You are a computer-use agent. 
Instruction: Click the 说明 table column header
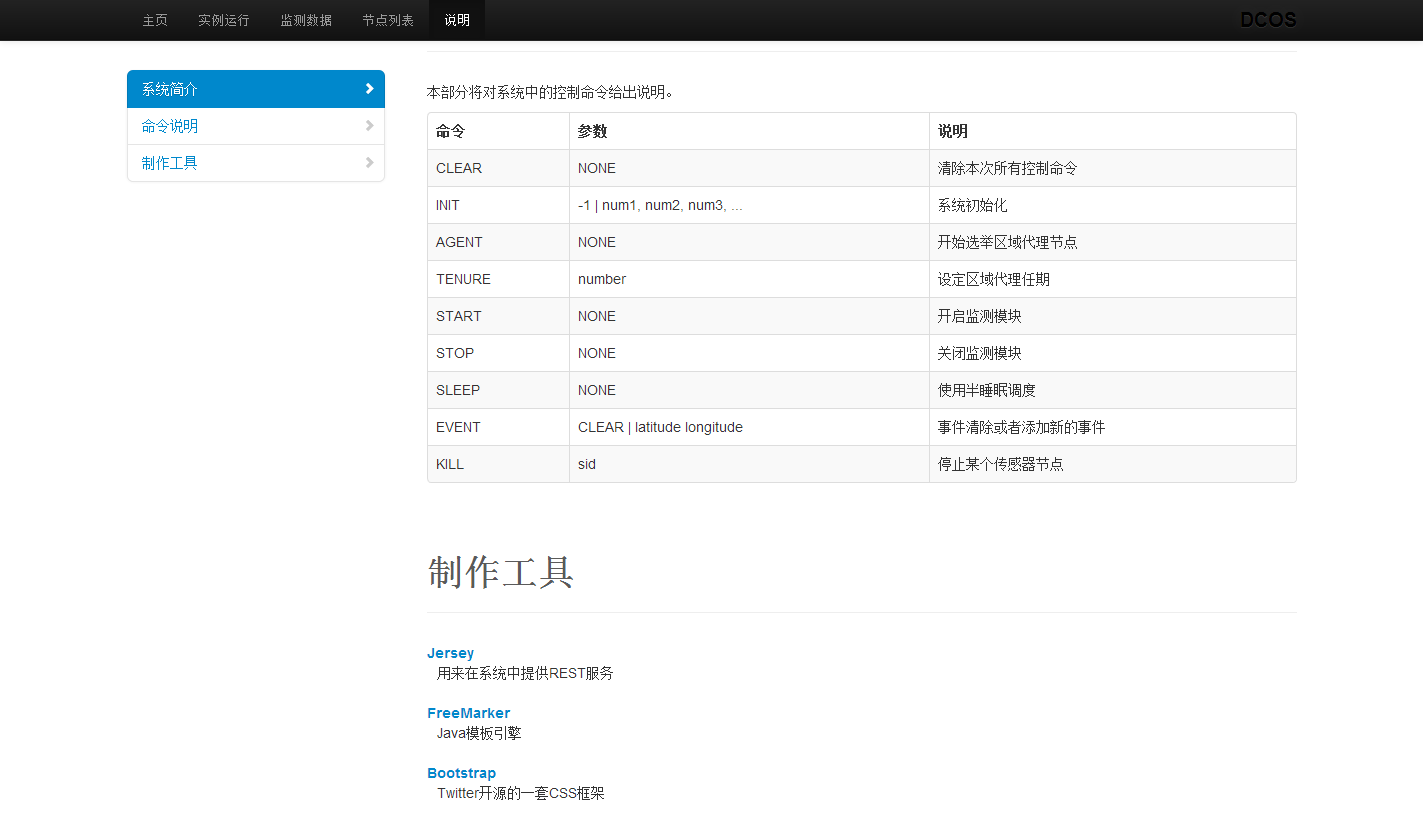tap(1113, 131)
